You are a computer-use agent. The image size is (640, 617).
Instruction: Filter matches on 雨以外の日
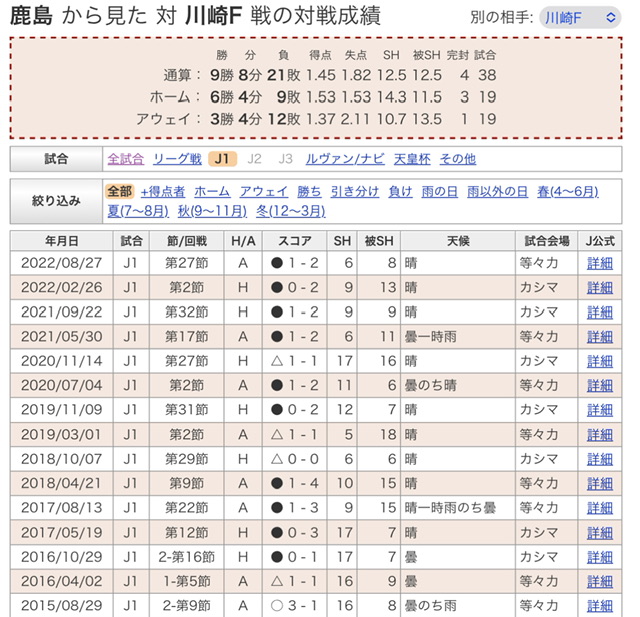(497, 191)
